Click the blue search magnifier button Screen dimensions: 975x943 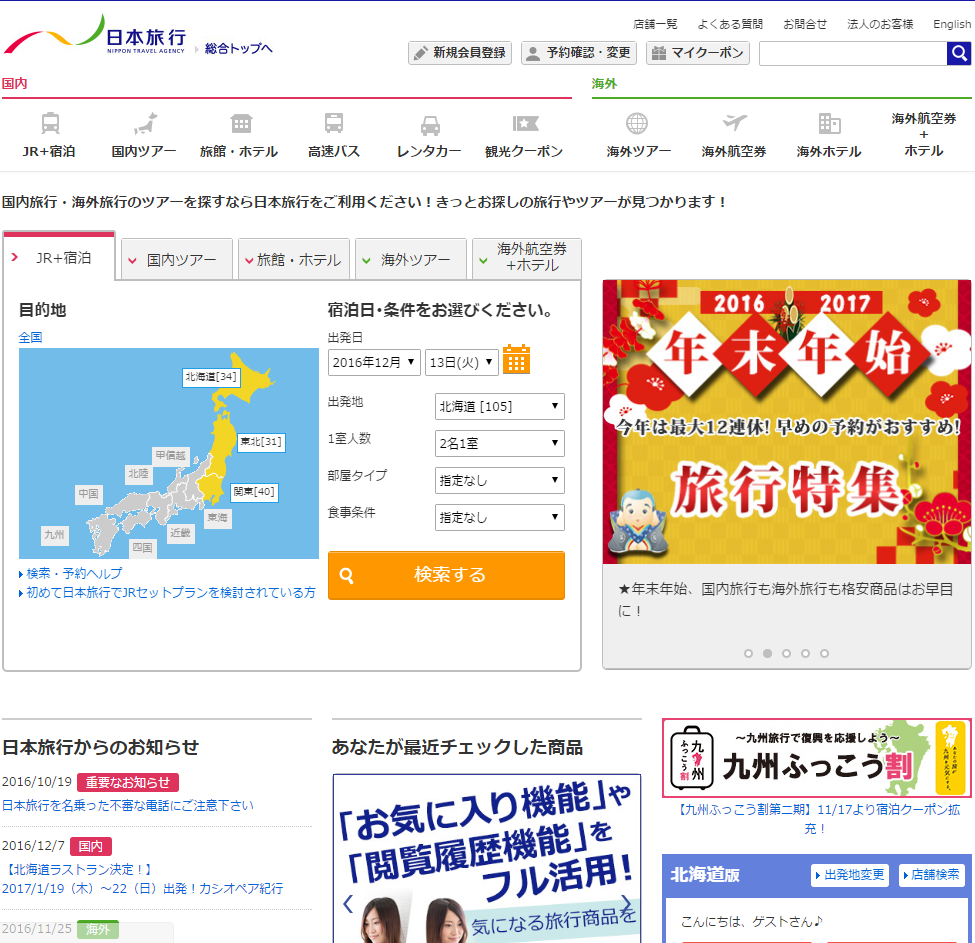(x=958, y=53)
